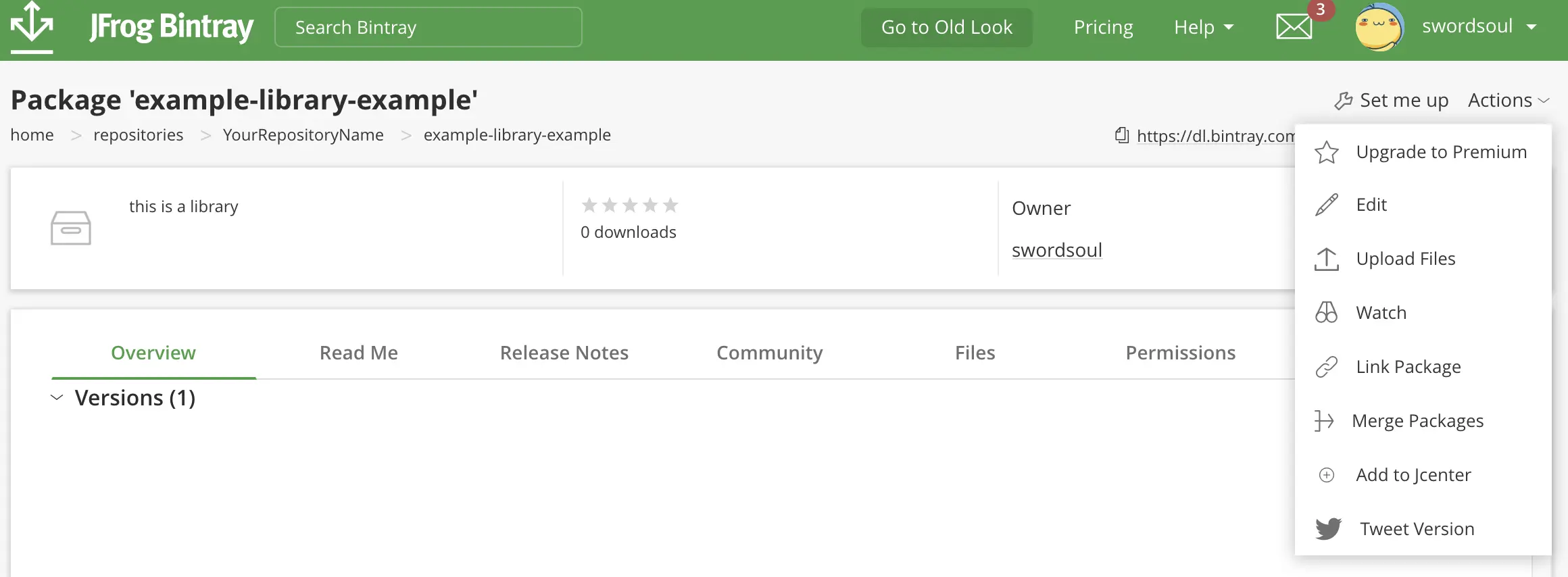The width and height of the screenshot is (1568, 577).
Task: Select Merge Packages from Actions menu
Action: (x=1417, y=421)
